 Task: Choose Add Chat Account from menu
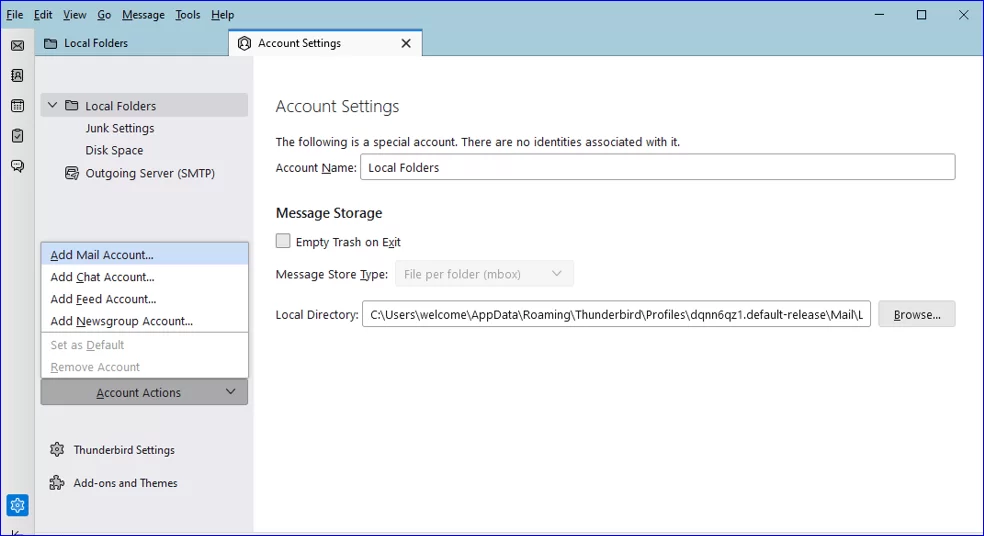click(x=144, y=277)
